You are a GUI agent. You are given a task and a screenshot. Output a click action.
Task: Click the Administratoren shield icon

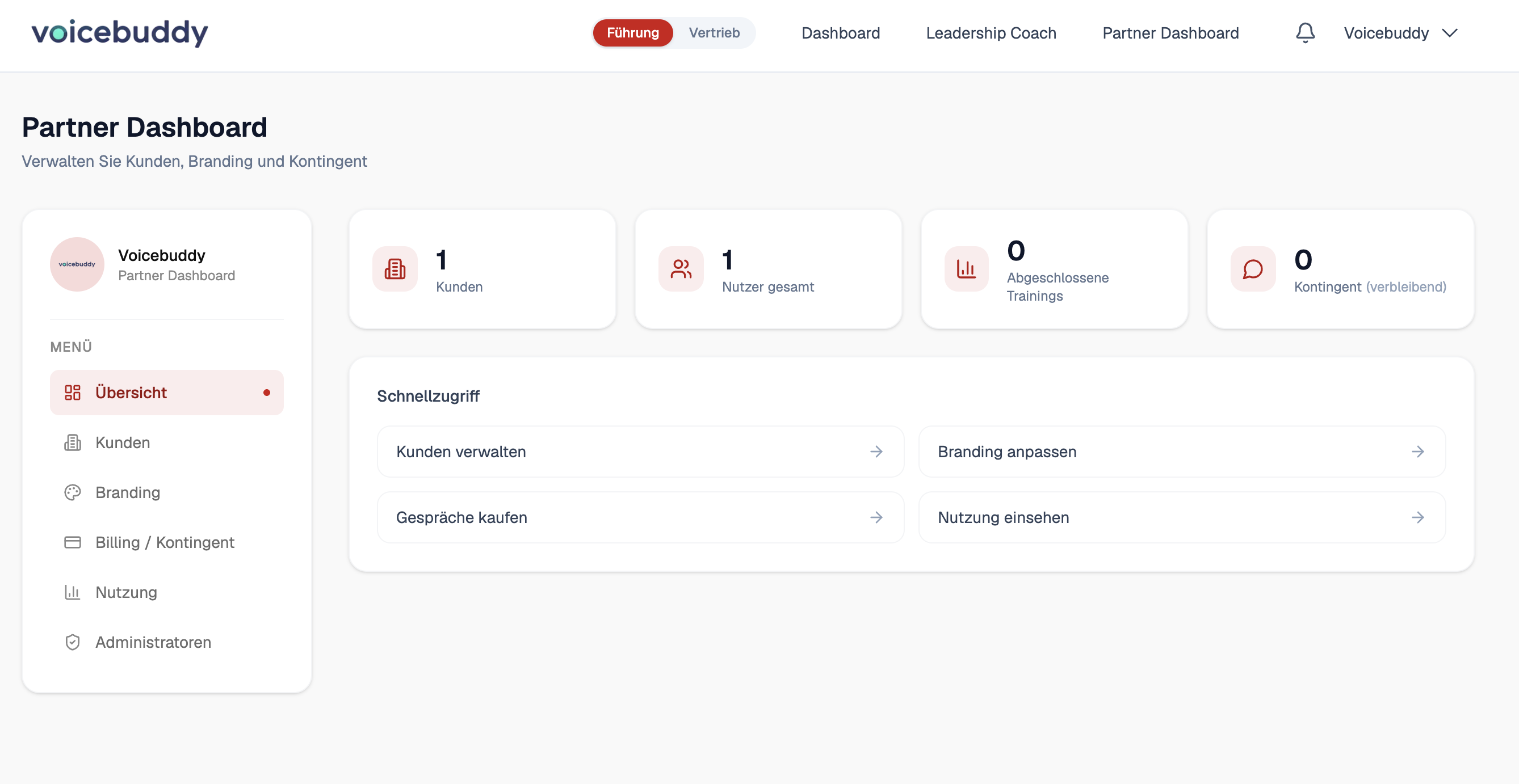point(72,642)
